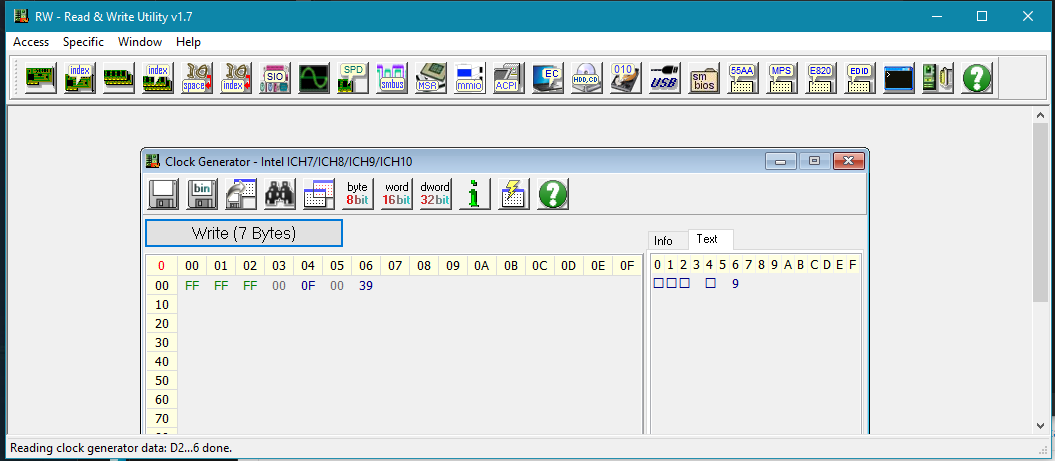1055x461 pixels.
Task: Open the SMBIOS icon
Action: click(704, 78)
